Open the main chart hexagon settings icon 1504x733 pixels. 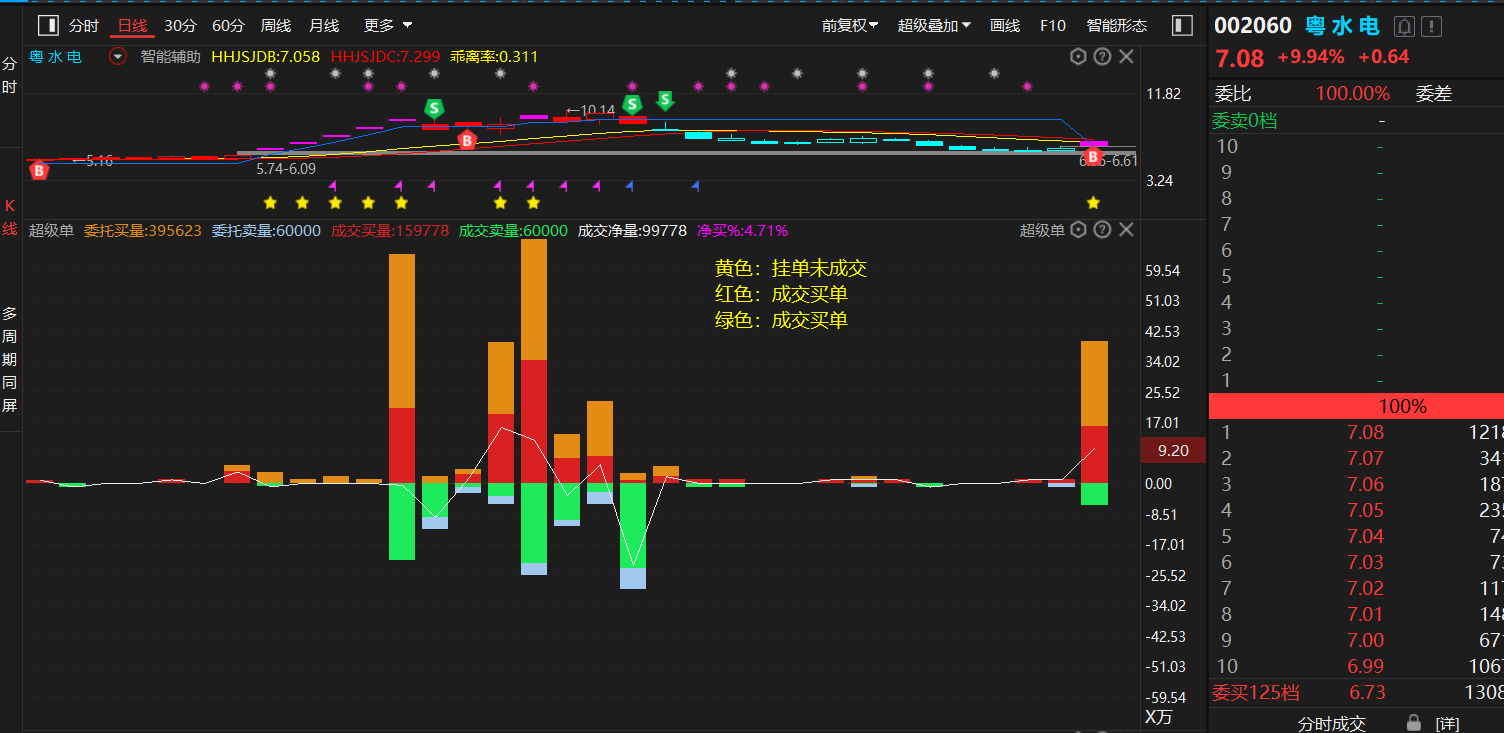[1077, 57]
